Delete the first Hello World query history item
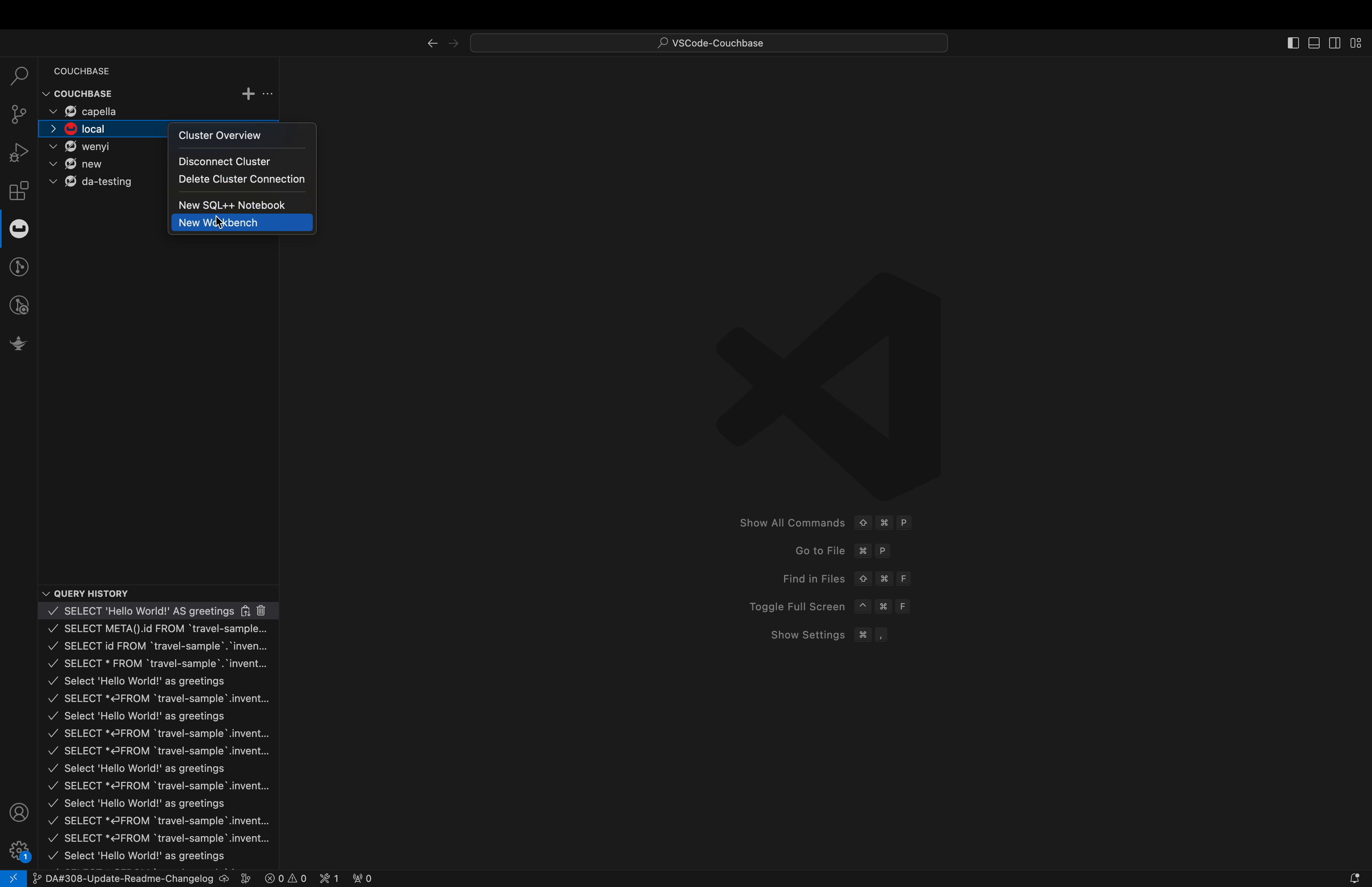This screenshot has height=887, width=1372. [262, 611]
